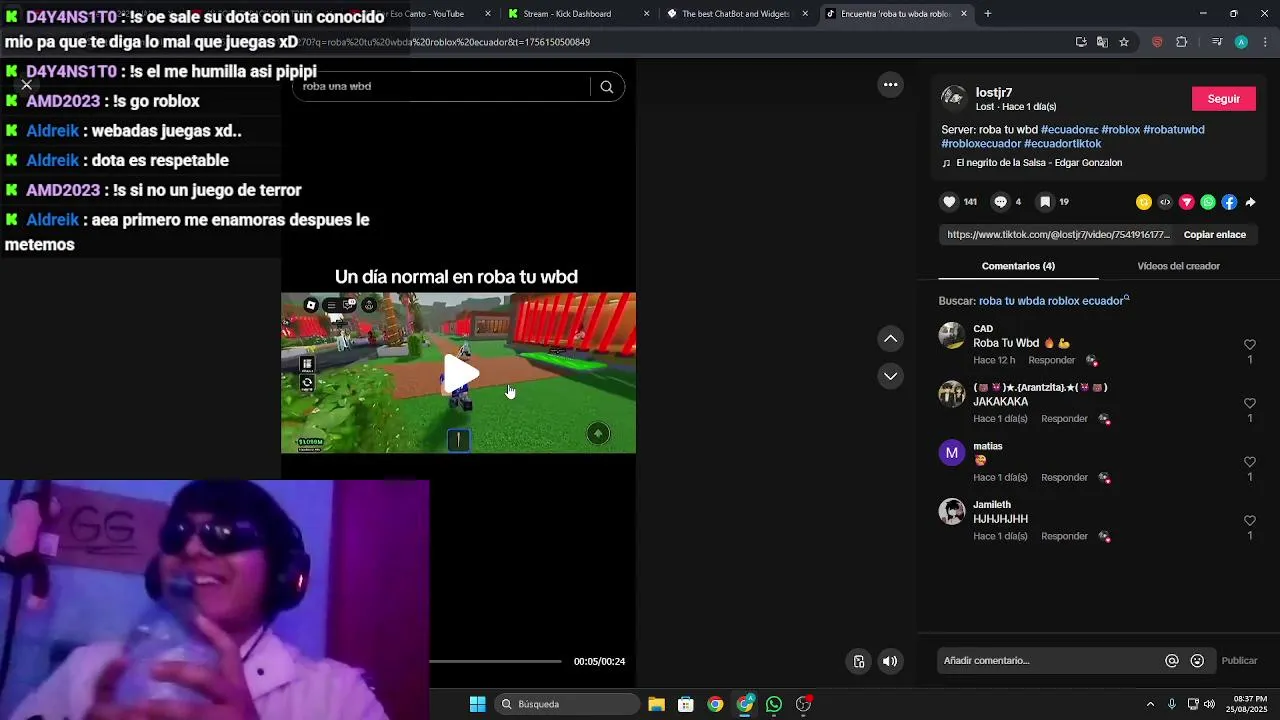Click the Publicar button
This screenshot has height=720, width=1280.
click(1239, 661)
